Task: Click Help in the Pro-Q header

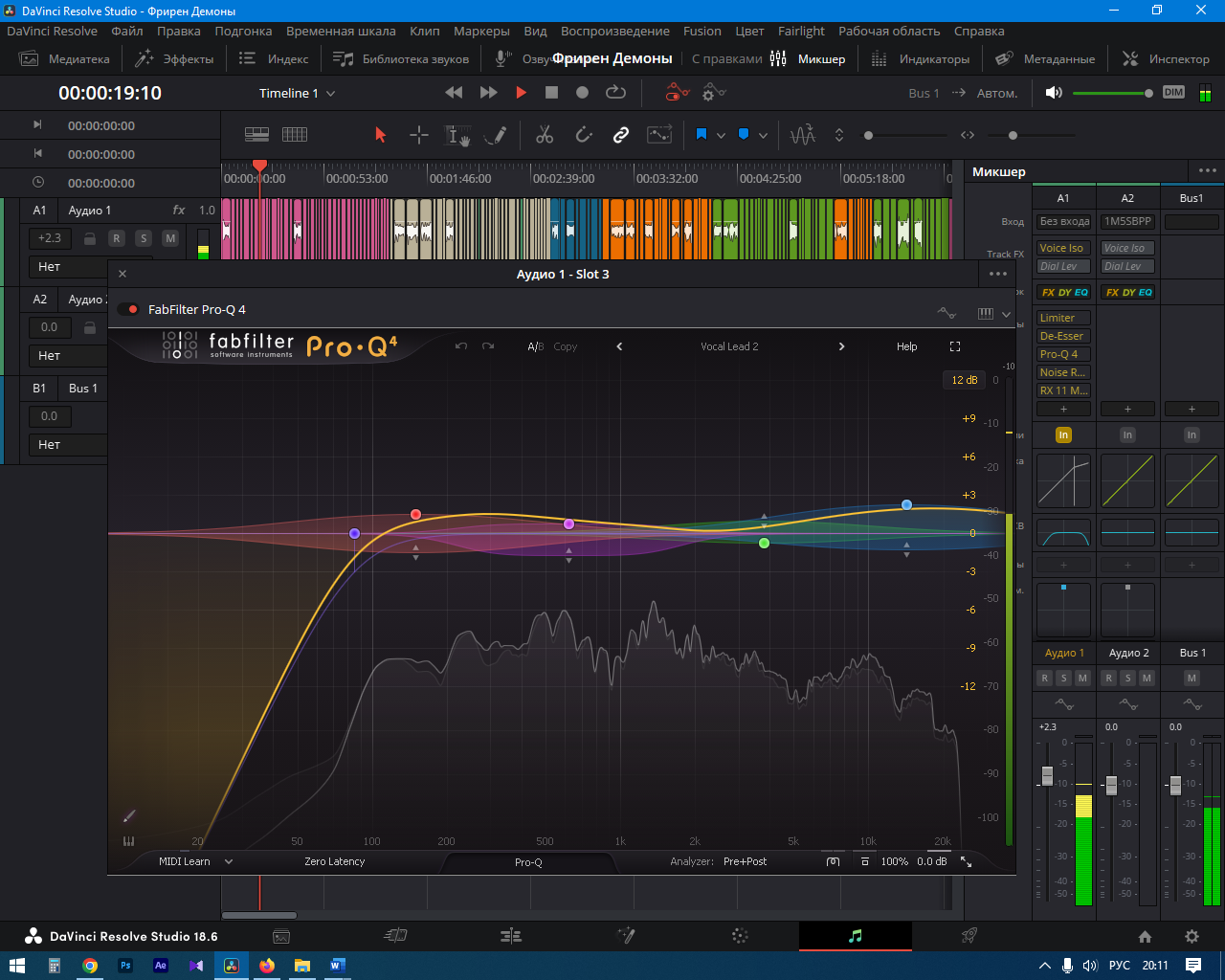Action: coord(906,346)
